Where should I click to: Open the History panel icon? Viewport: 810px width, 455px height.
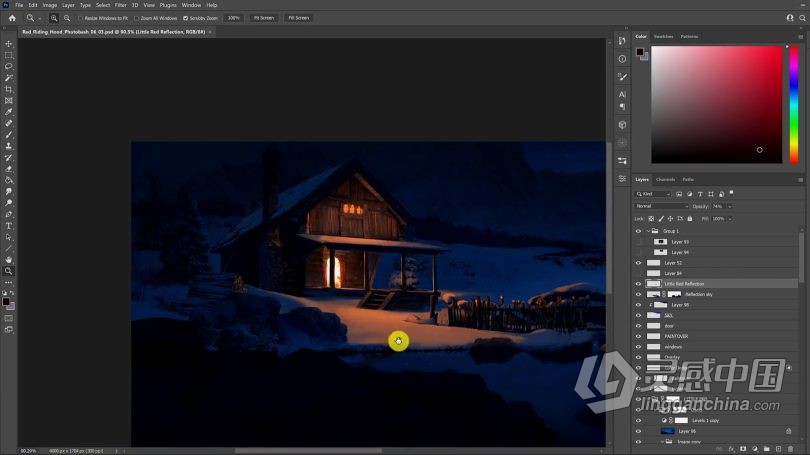pos(622,41)
